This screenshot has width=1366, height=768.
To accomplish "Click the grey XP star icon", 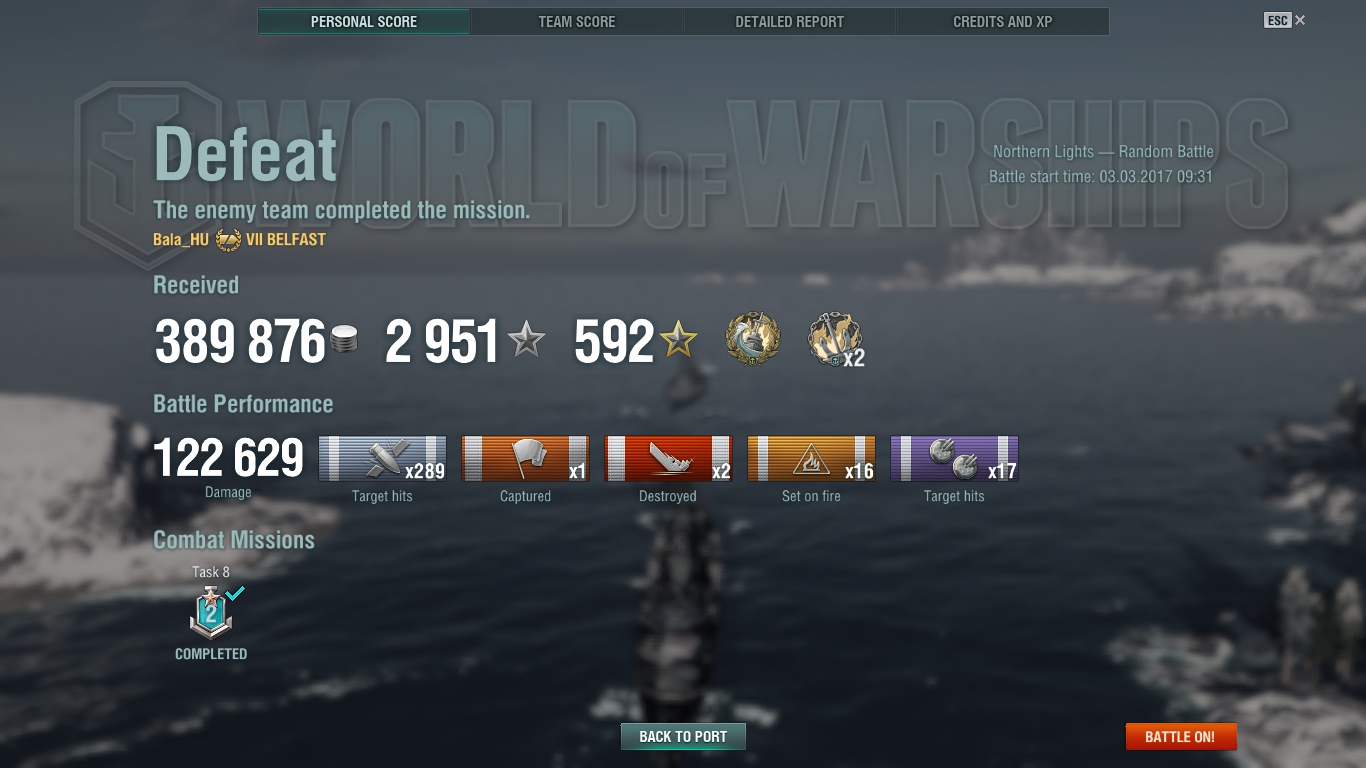I will pyautogui.click(x=526, y=340).
